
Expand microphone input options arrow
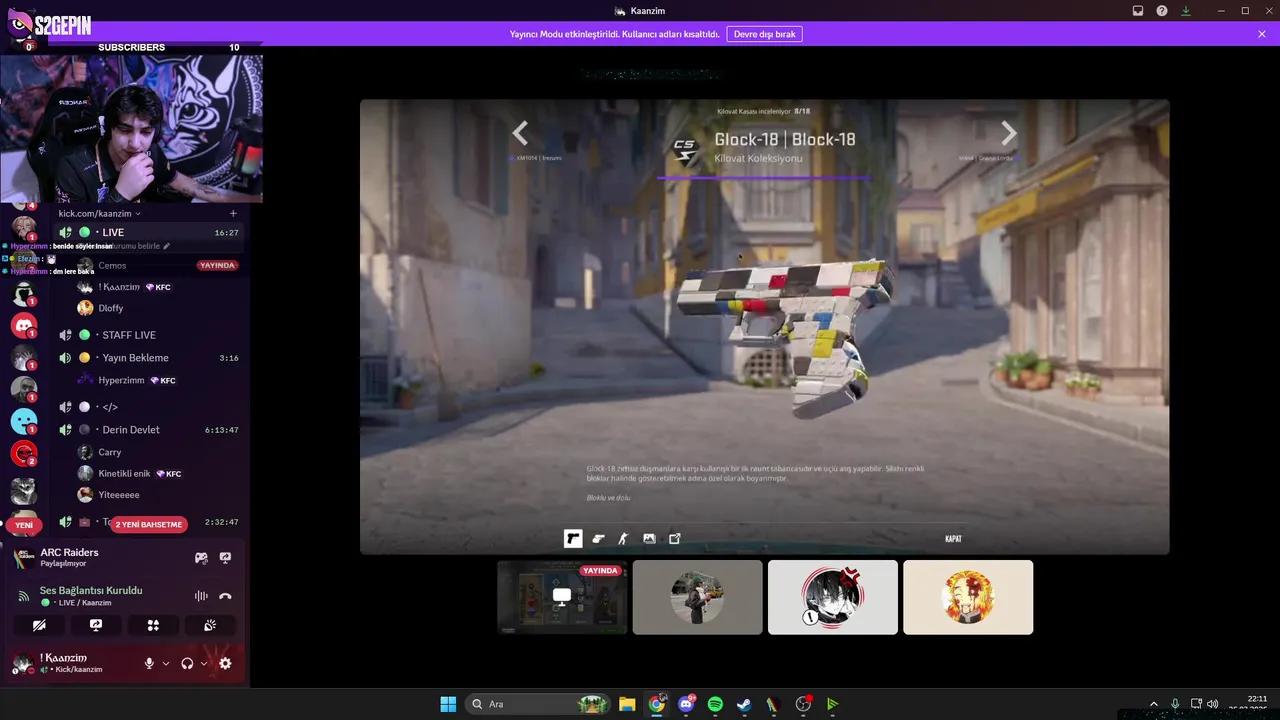[x=166, y=663]
